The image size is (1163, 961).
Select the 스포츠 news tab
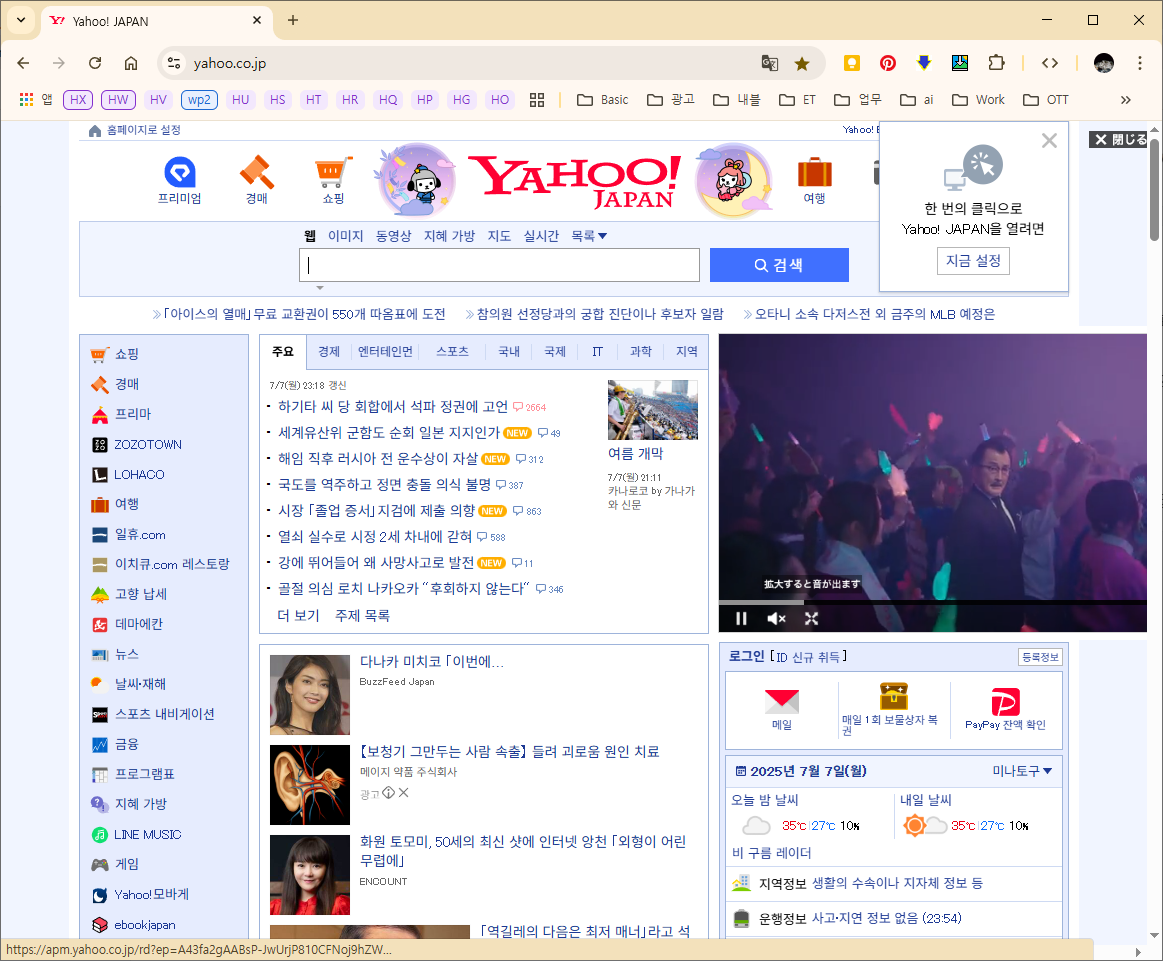click(x=452, y=351)
